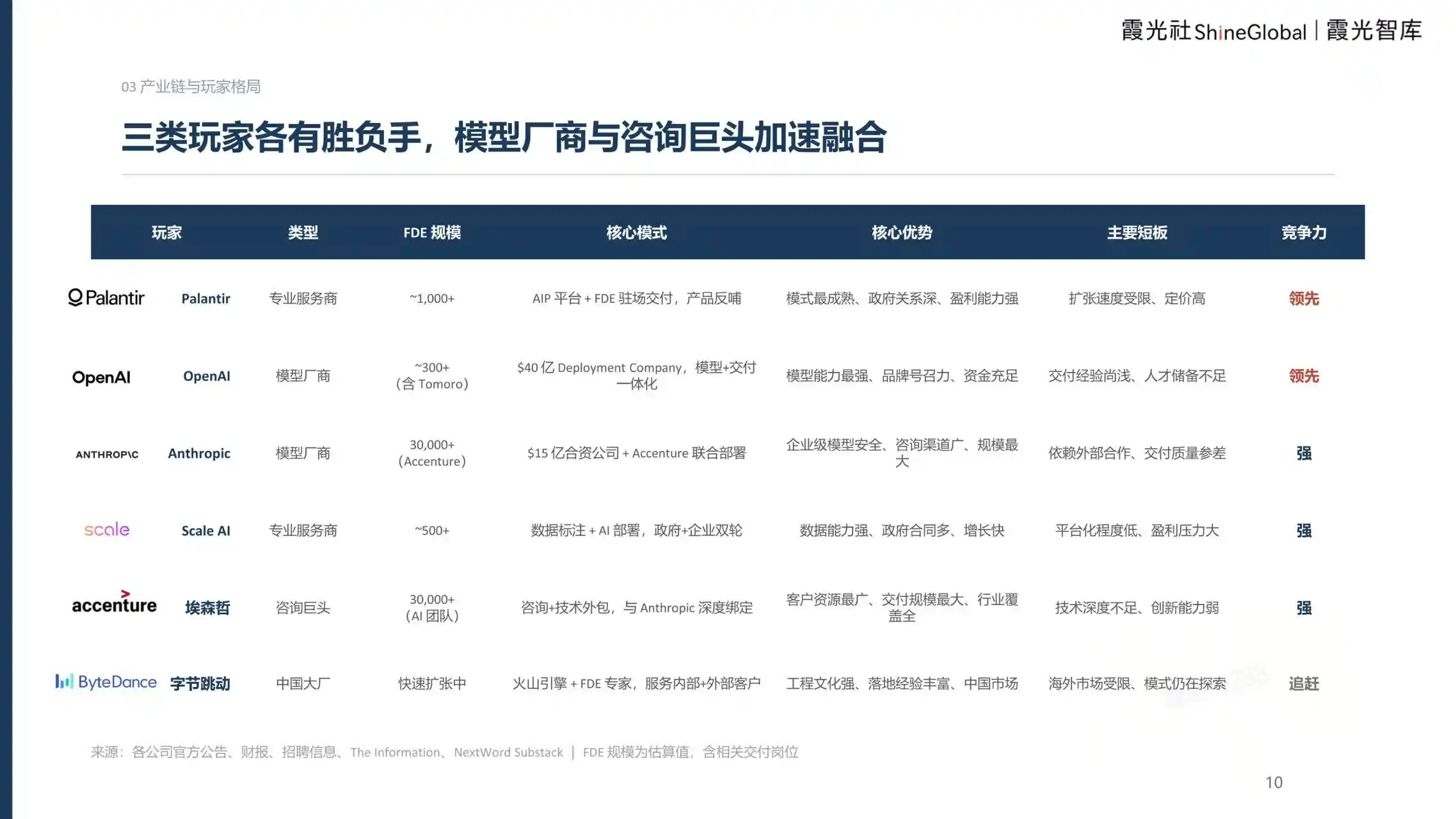Click the 平台化程度低、盈利压力大 cell

click(1137, 530)
